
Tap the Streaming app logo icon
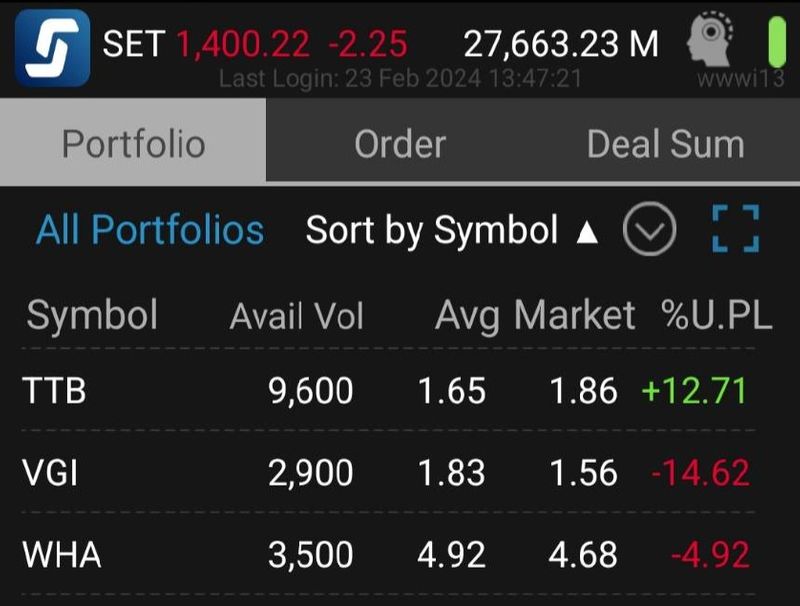tap(52, 47)
